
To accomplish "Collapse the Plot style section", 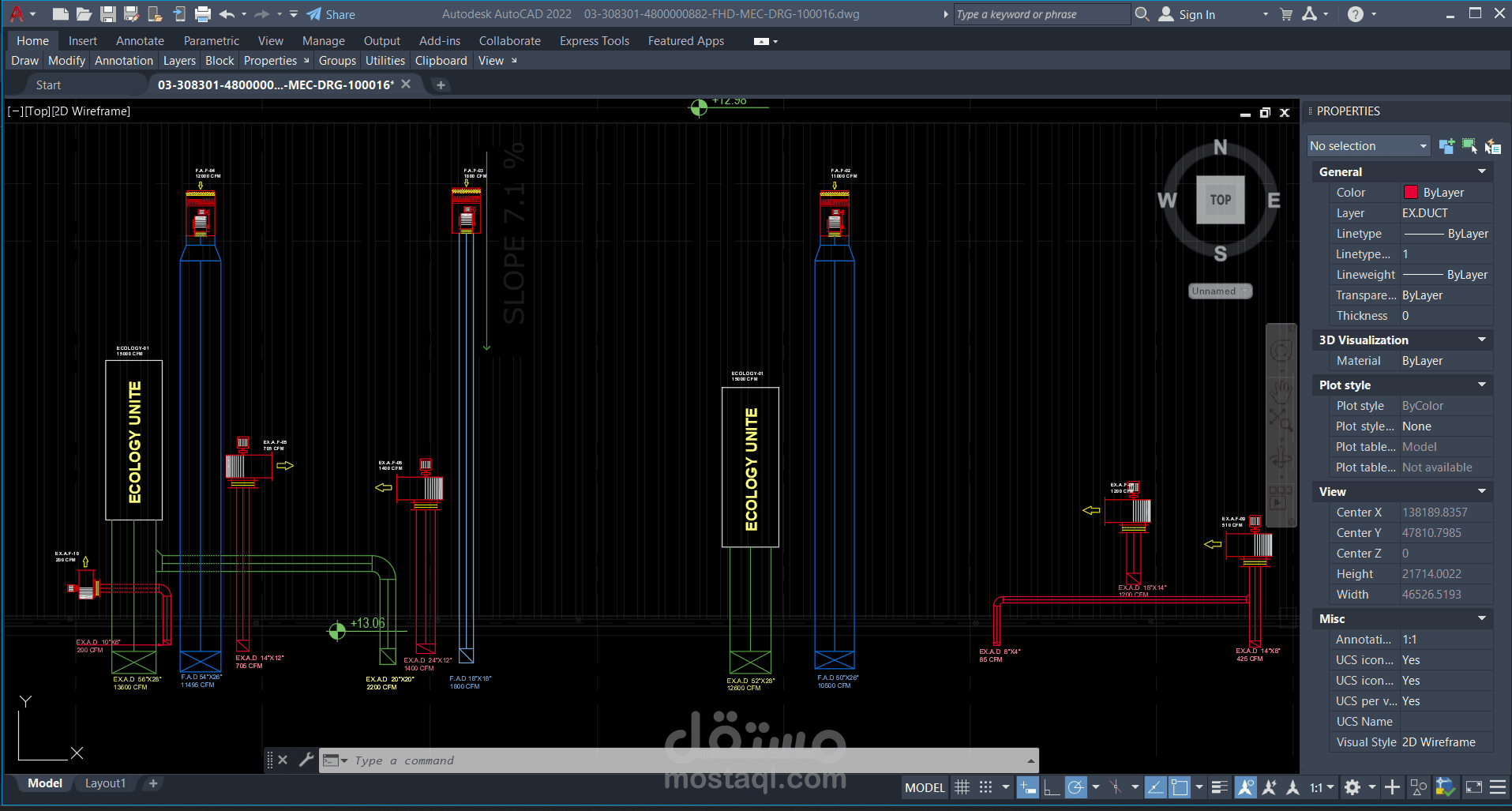I will pos(1482,385).
